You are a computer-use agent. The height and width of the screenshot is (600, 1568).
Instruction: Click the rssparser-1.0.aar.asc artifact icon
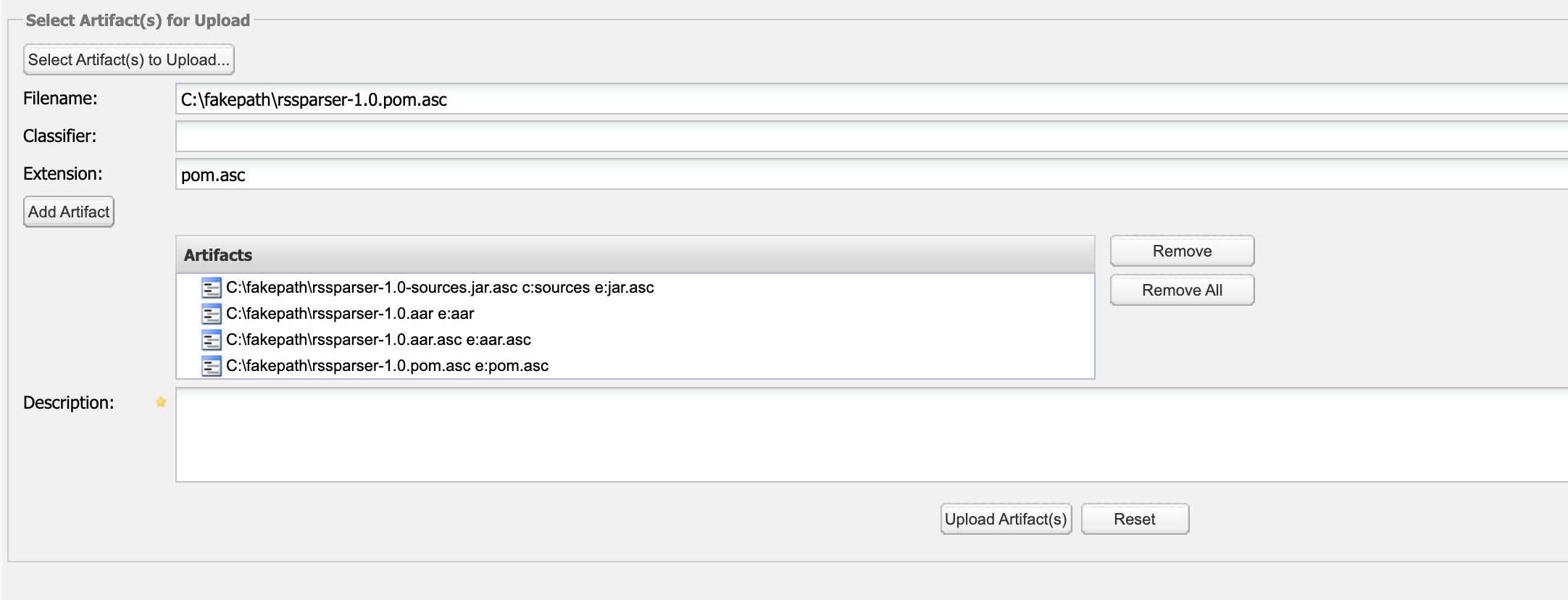point(211,340)
